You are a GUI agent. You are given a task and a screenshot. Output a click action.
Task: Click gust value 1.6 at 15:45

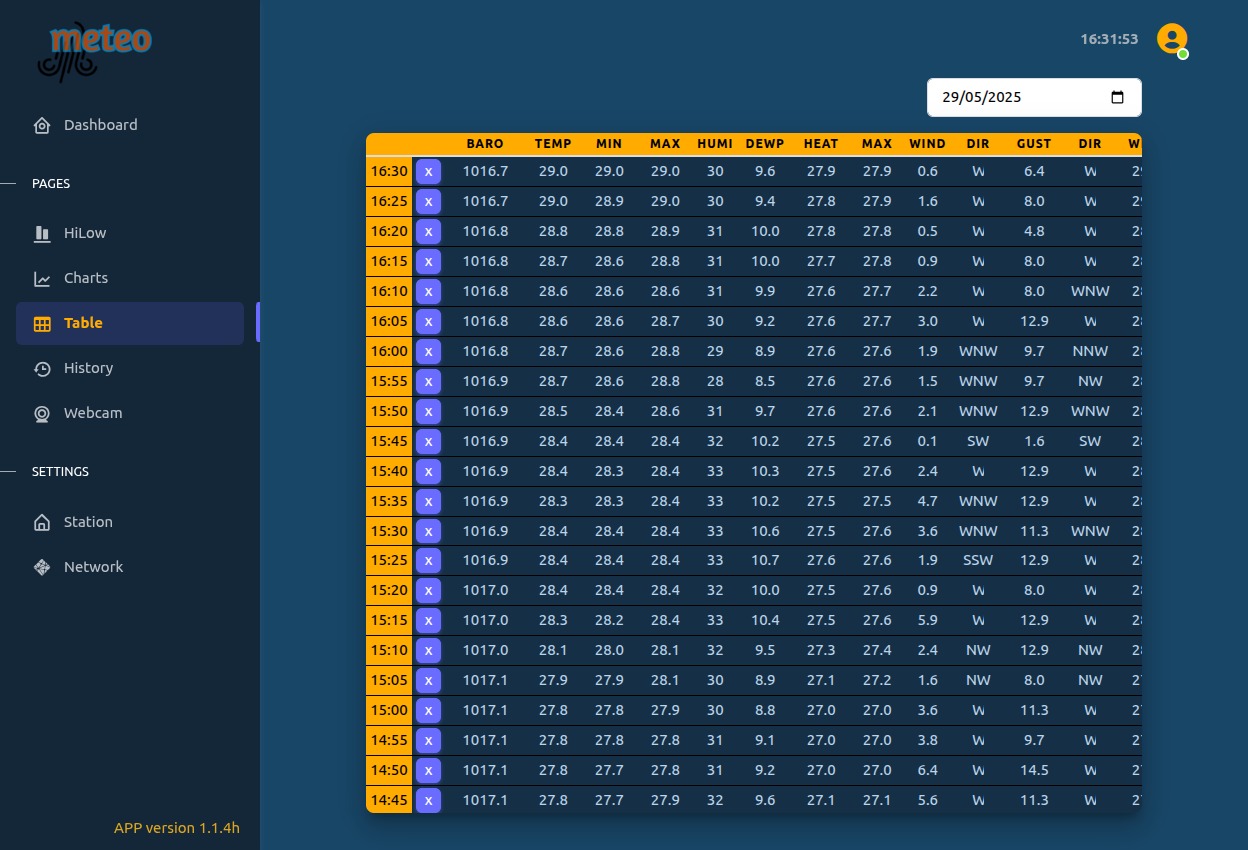(1034, 441)
